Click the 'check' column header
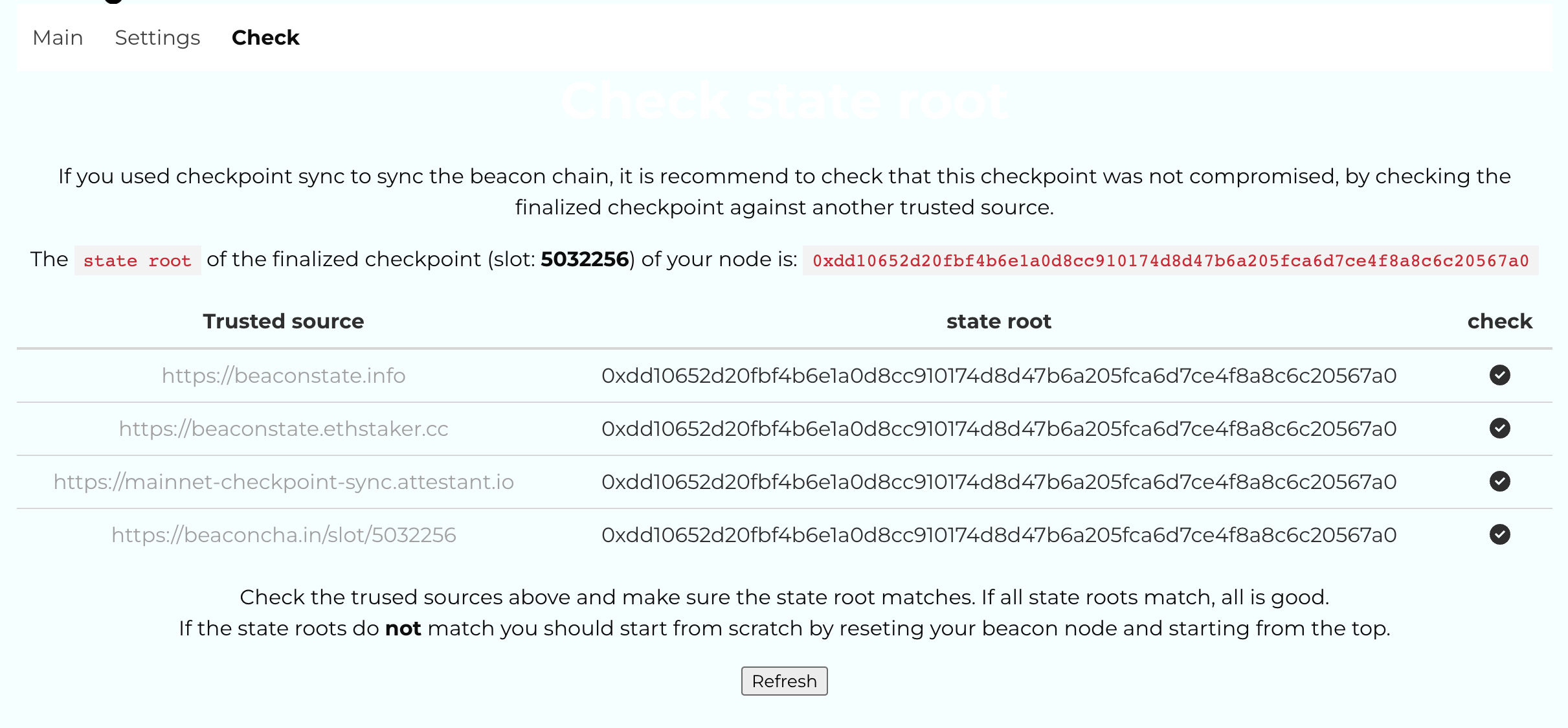Image resolution: width=1568 pixels, height=728 pixels. (x=1499, y=321)
